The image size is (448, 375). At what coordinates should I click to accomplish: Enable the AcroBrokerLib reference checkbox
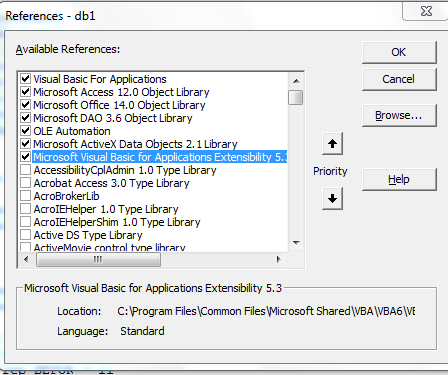[x=25, y=196]
